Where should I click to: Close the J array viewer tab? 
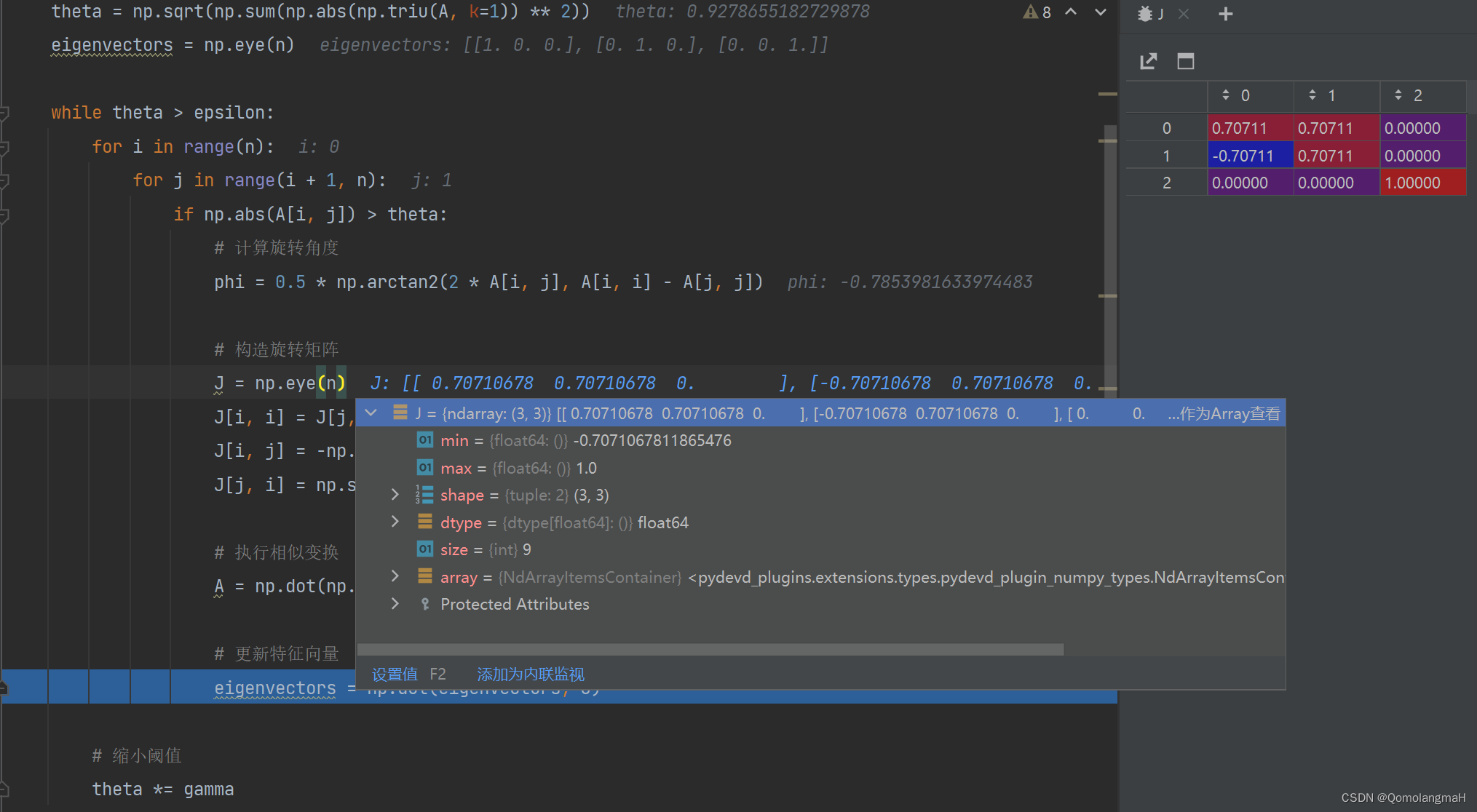pos(1184,14)
